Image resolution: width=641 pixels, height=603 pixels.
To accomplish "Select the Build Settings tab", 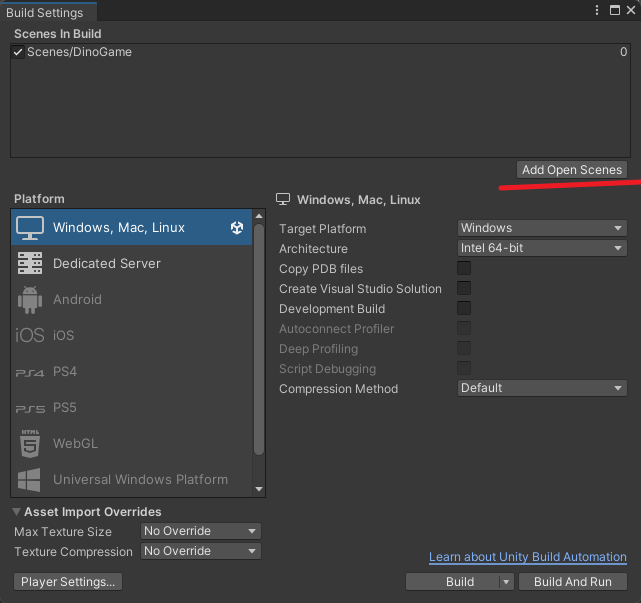I will point(45,13).
